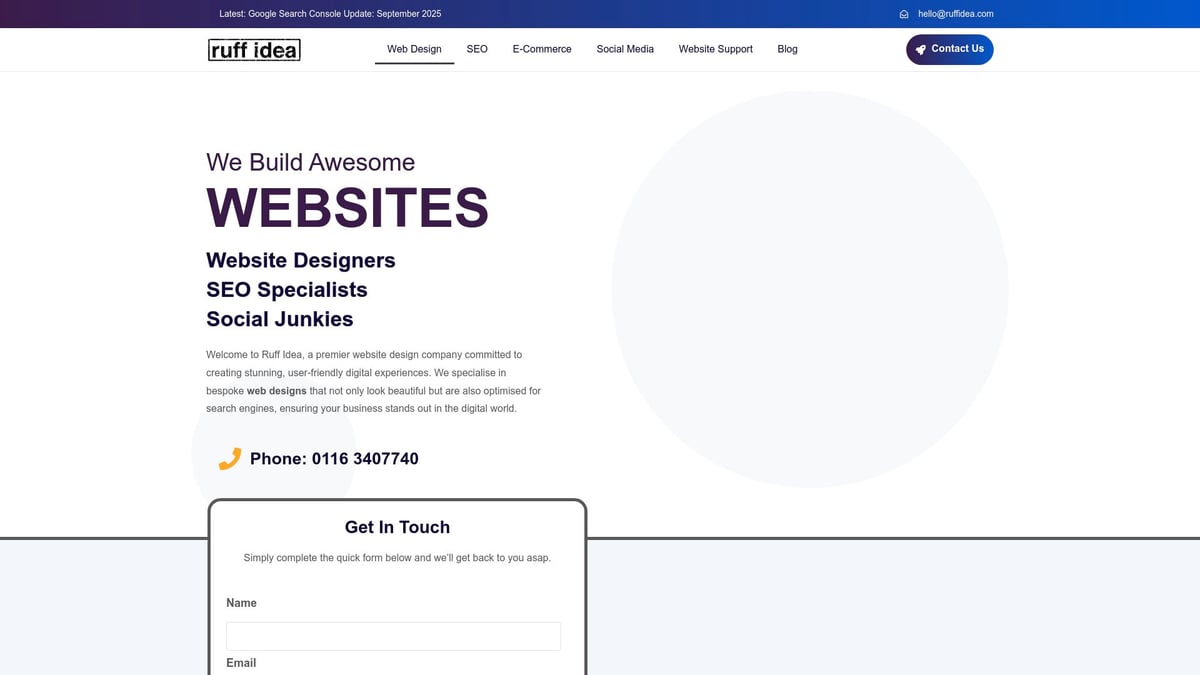Click the Get In Touch form heading

[396, 527]
